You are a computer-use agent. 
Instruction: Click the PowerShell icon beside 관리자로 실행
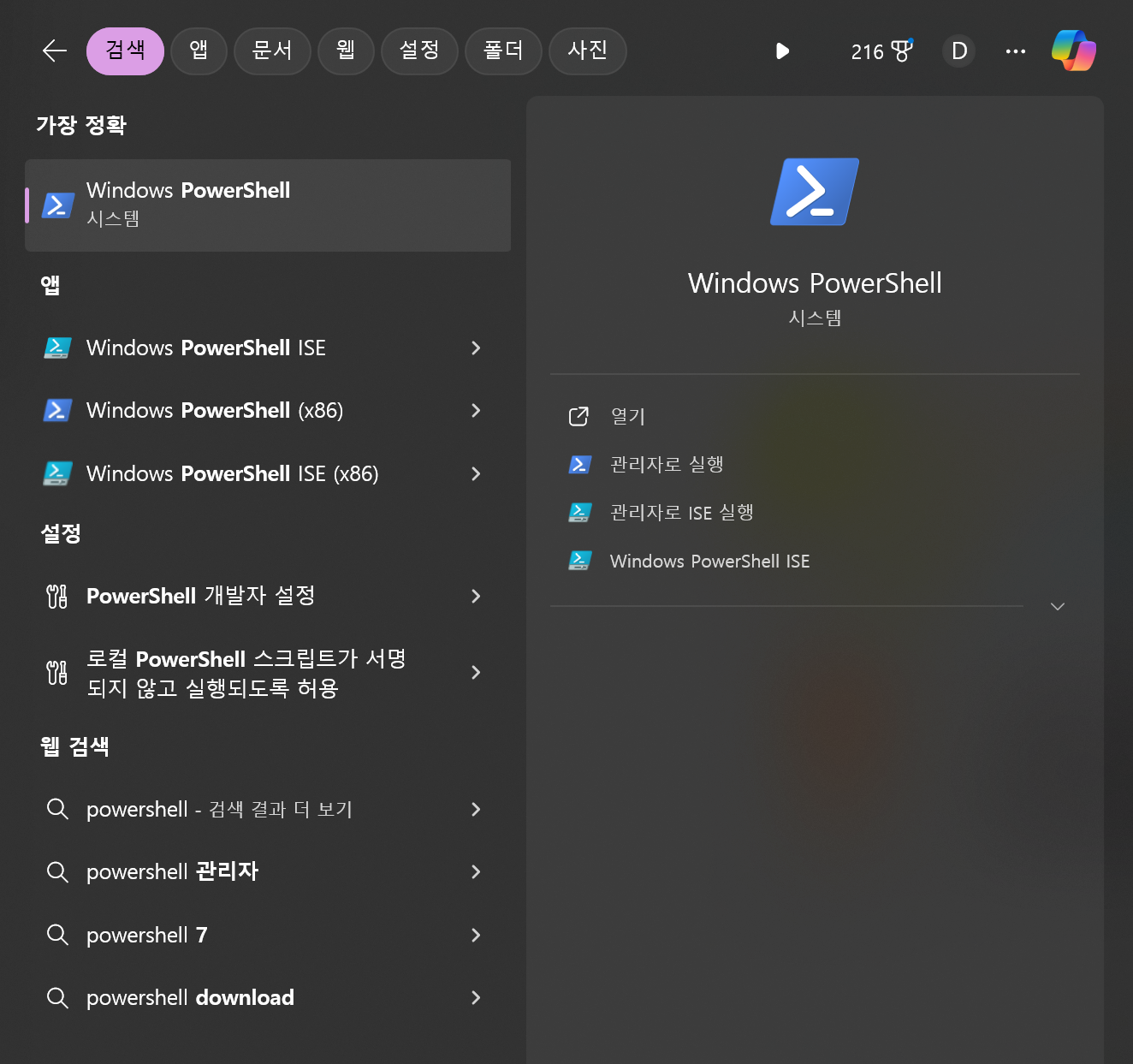pos(579,465)
